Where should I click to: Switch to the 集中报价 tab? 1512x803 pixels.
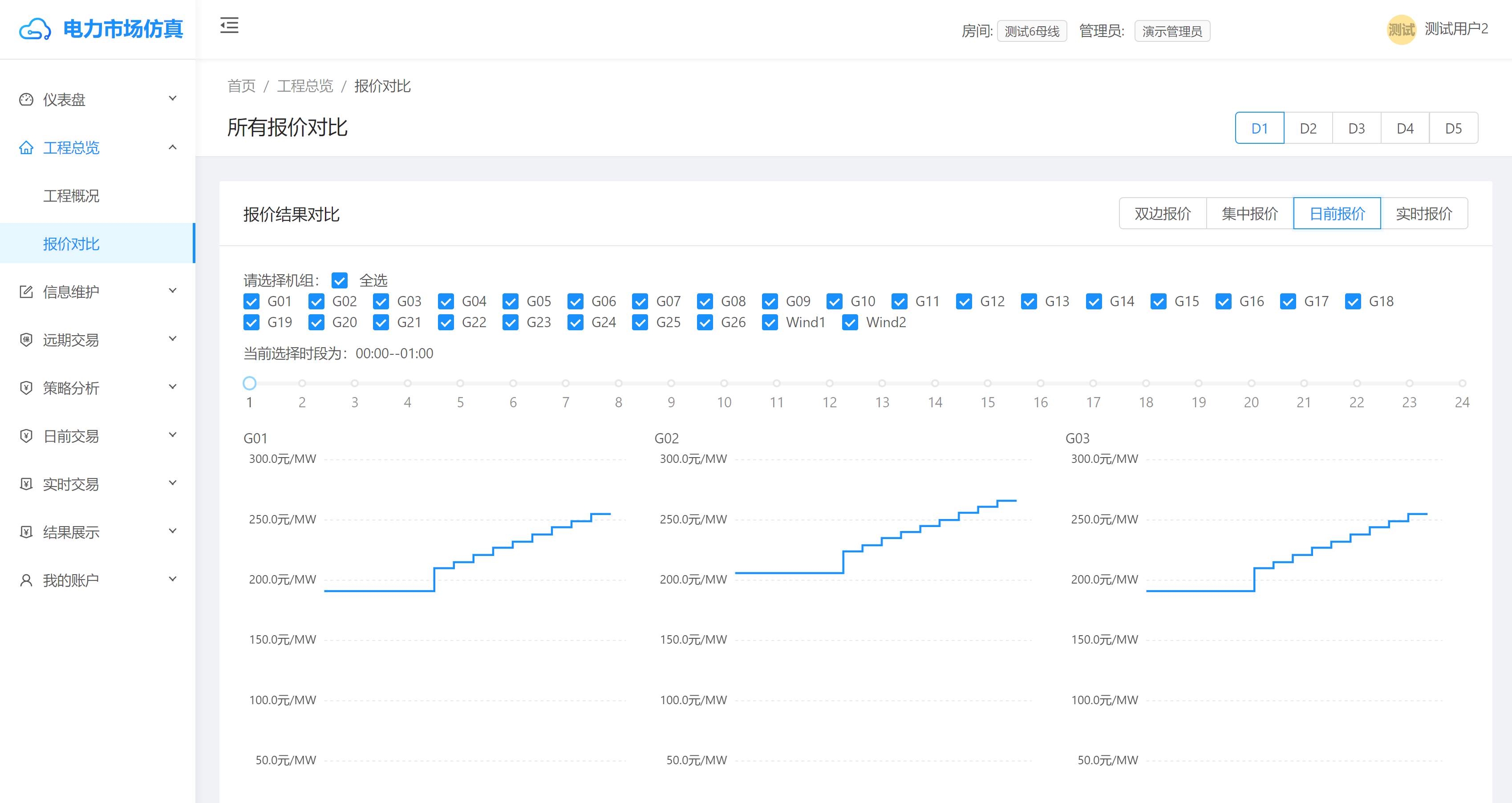click(1250, 214)
